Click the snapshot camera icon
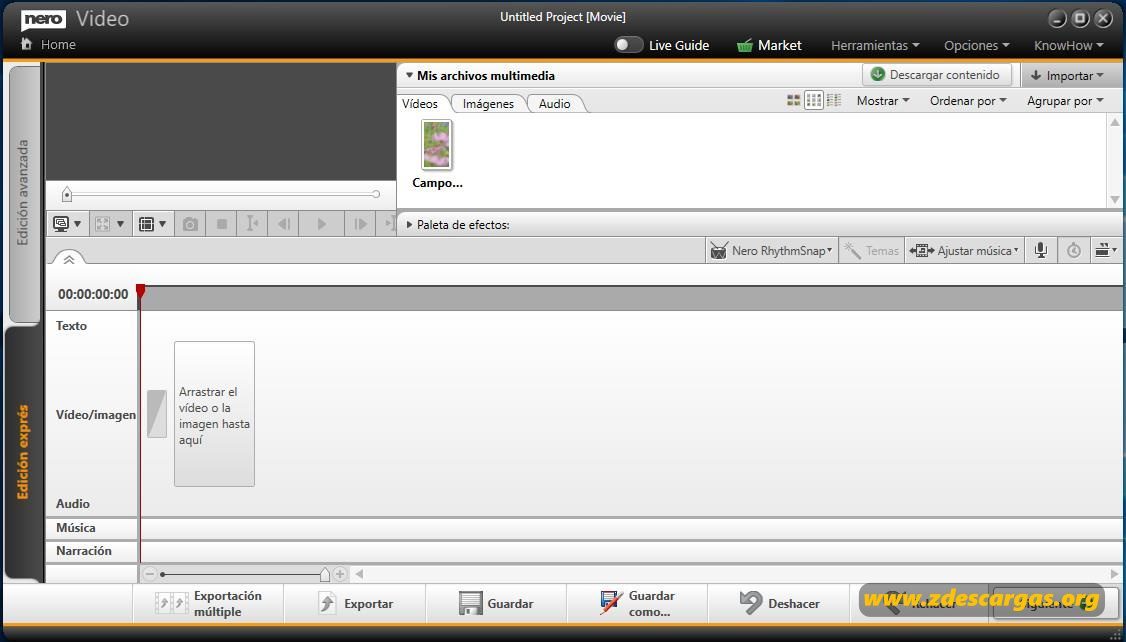This screenshot has height=642, width=1126. [x=190, y=224]
